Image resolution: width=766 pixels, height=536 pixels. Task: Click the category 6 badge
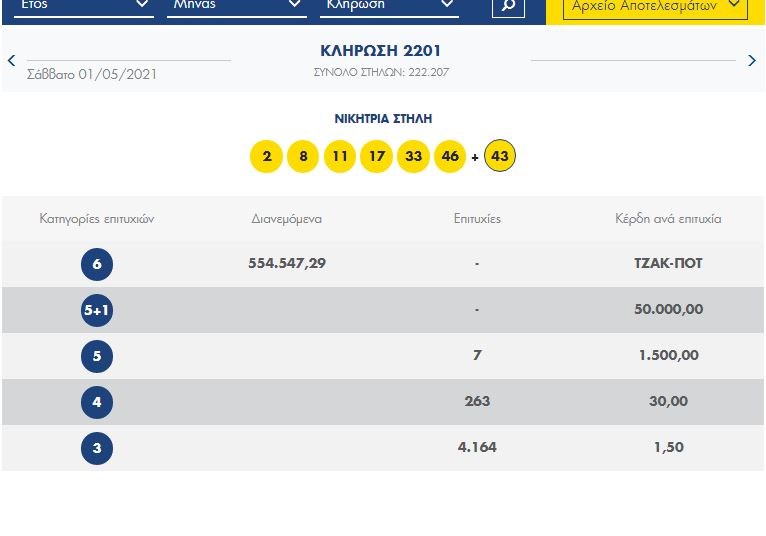97,264
